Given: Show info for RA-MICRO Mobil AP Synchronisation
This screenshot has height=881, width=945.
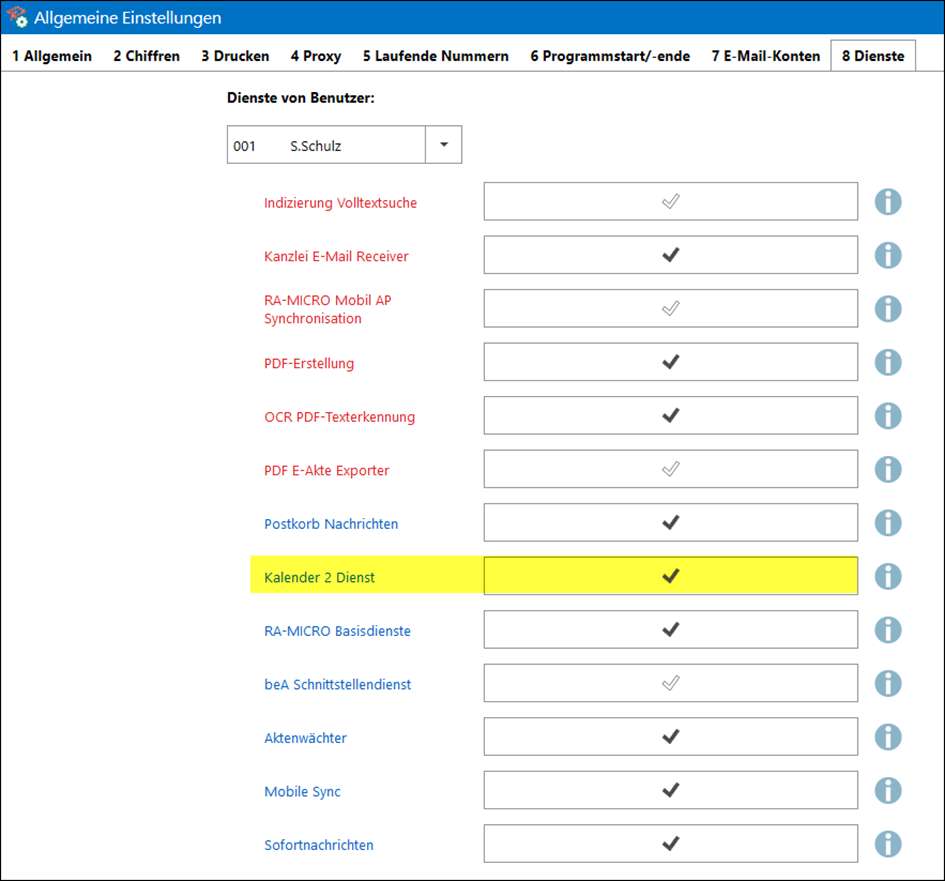Looking at the screenshot, I should coord(888,309).
